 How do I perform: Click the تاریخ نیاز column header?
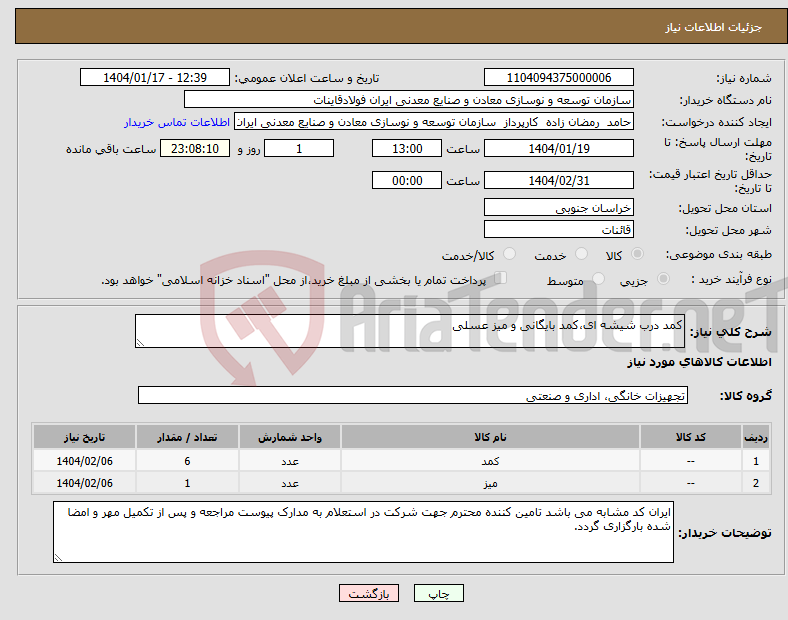pyautogui.click(x=84, y=437)
